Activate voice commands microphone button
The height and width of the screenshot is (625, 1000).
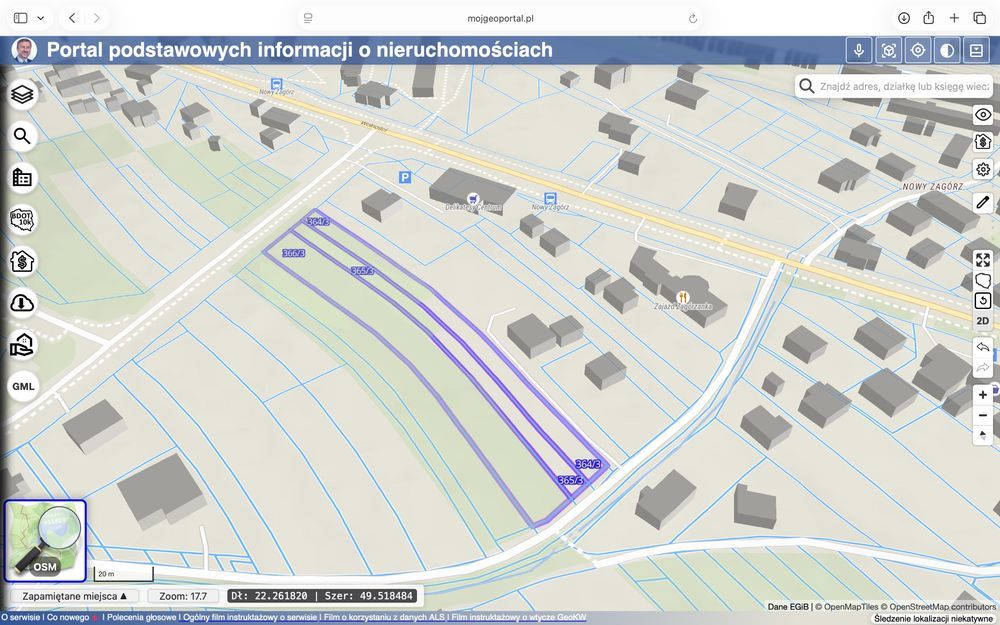pyautogui.click(x=859, y=50)
